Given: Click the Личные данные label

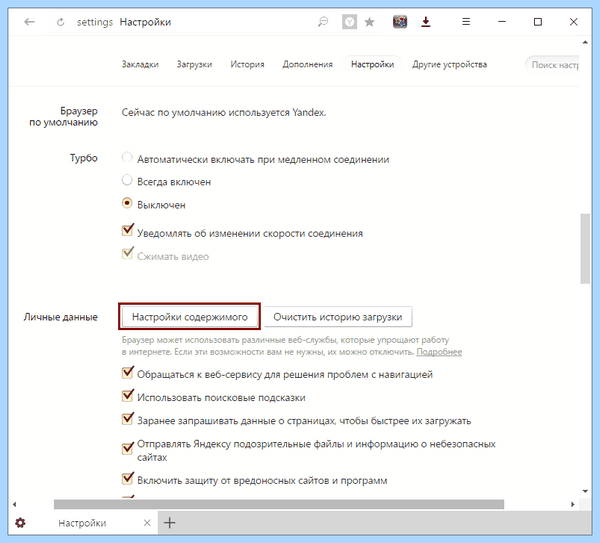Looking at the screenshot, I should pos(60,317).
